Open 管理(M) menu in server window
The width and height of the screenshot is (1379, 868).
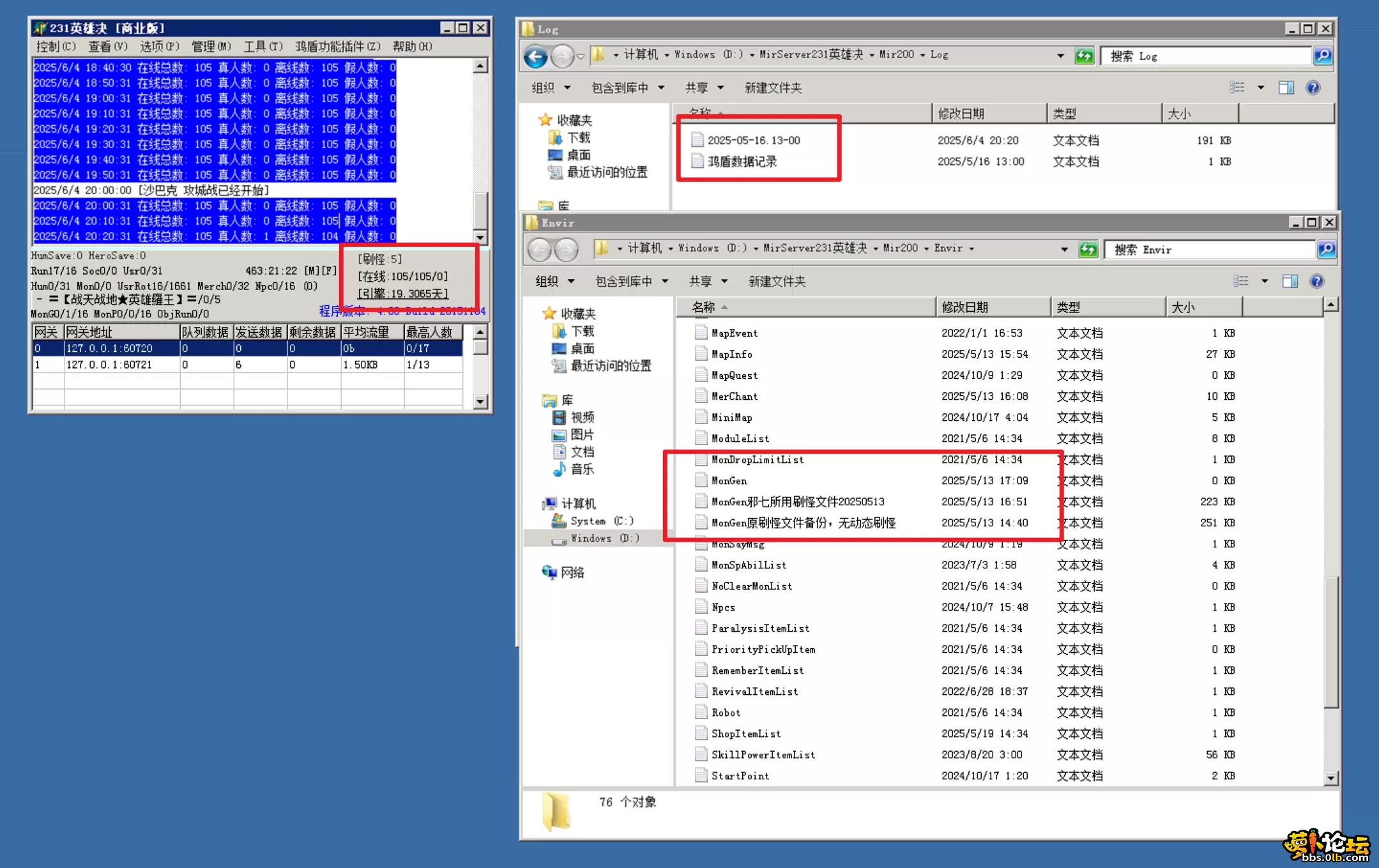tap(211, 47)
